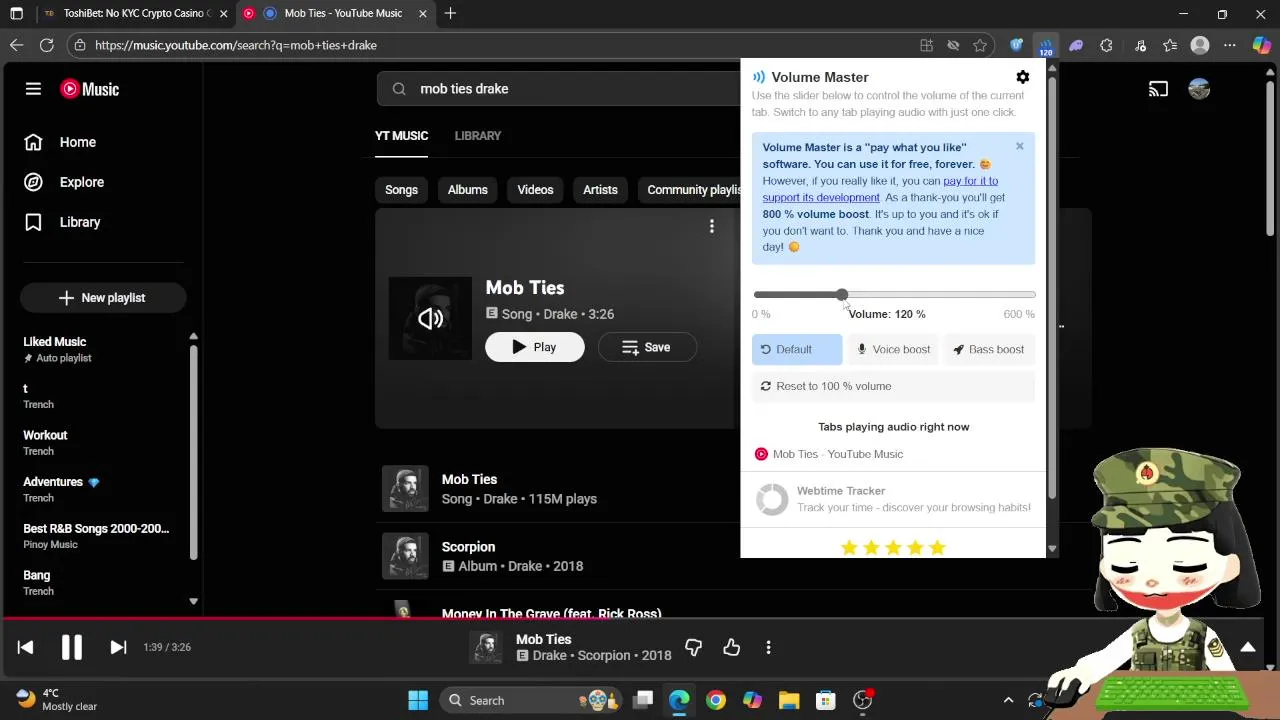Open Windows Start menu
The height and width of the screenshot is (720, 1280).
pos(418,700)
